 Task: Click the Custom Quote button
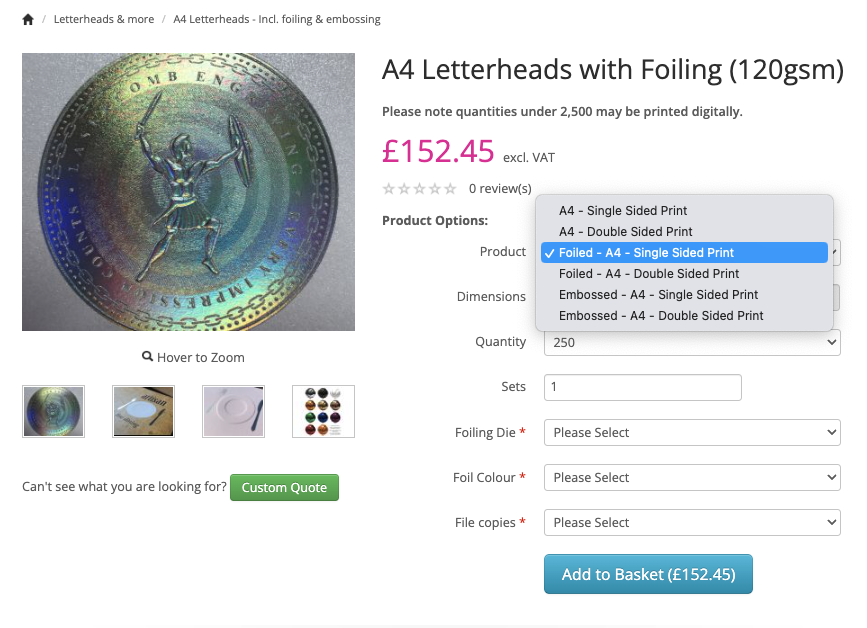point(284,488)
